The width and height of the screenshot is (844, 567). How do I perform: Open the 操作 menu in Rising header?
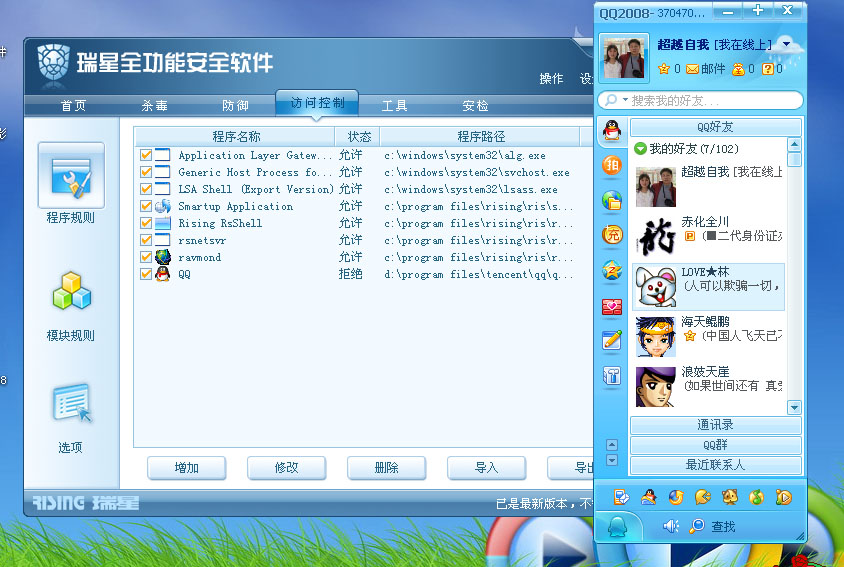point(551,79)
